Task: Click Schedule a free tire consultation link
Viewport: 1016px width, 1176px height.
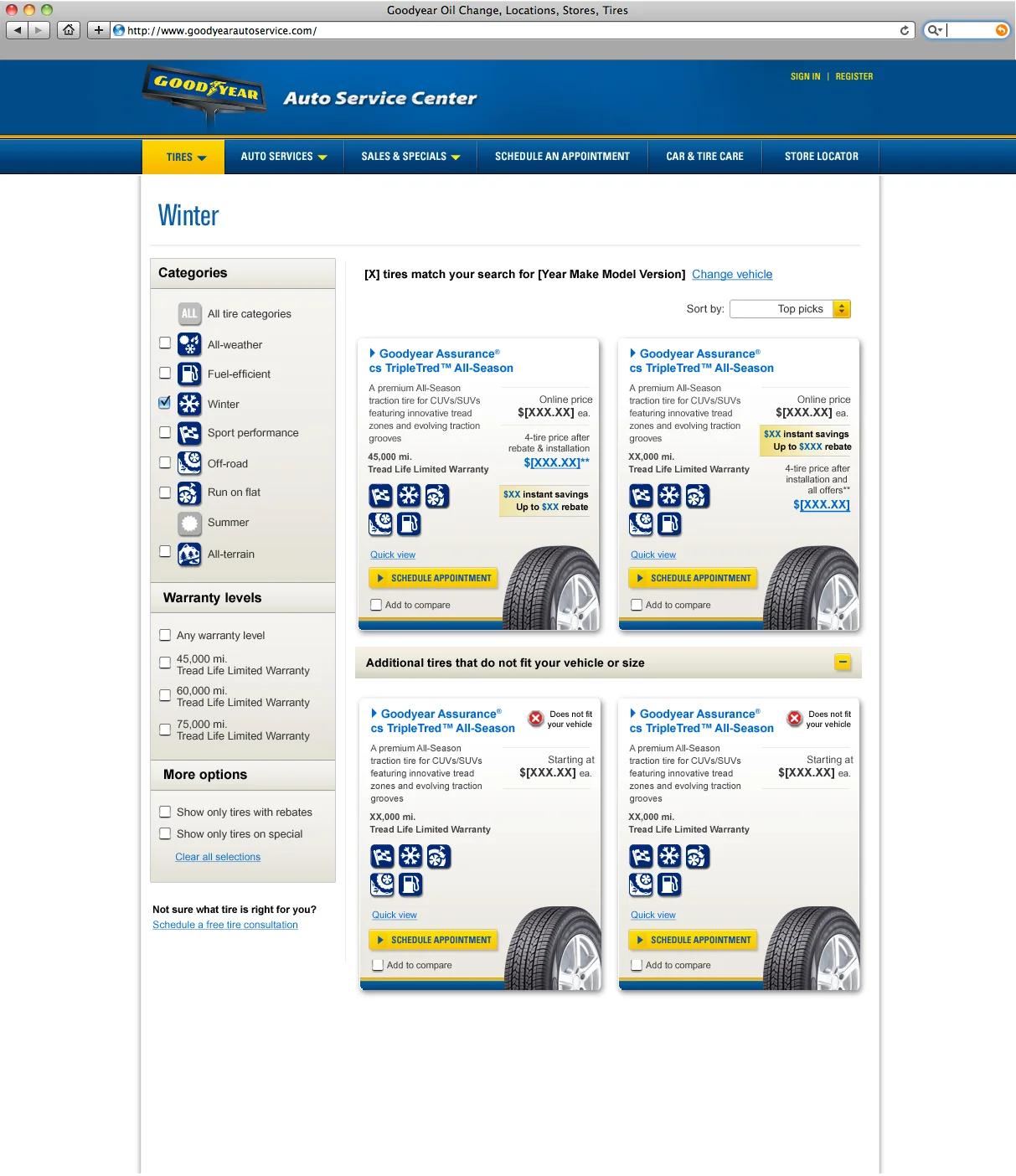Action: coord(225,925)
